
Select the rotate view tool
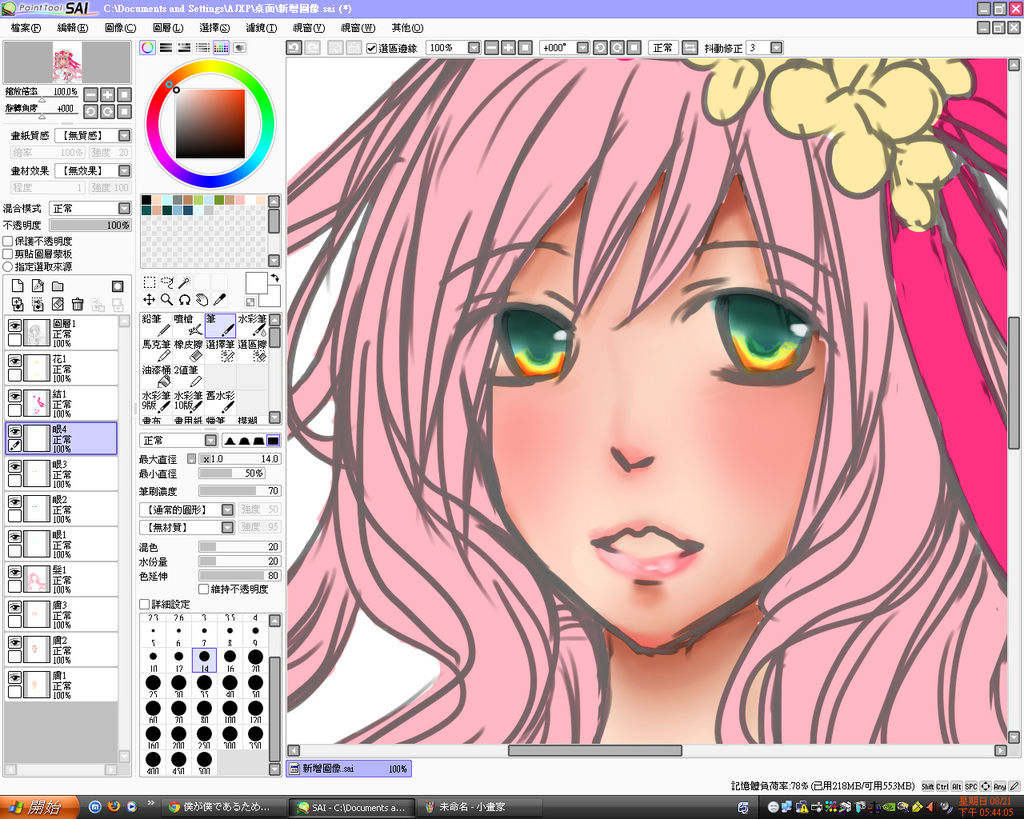click(185, 300)
